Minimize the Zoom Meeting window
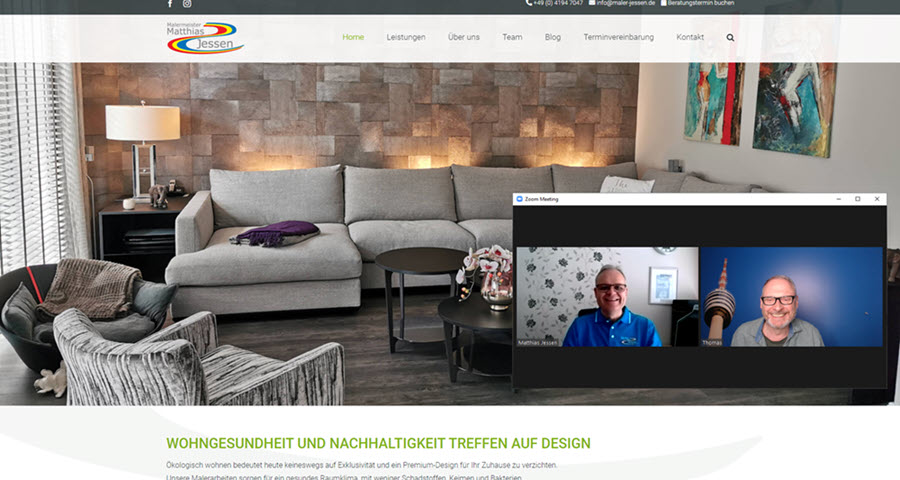The width and height of the screenshot is (900, 480). point(839,199)
